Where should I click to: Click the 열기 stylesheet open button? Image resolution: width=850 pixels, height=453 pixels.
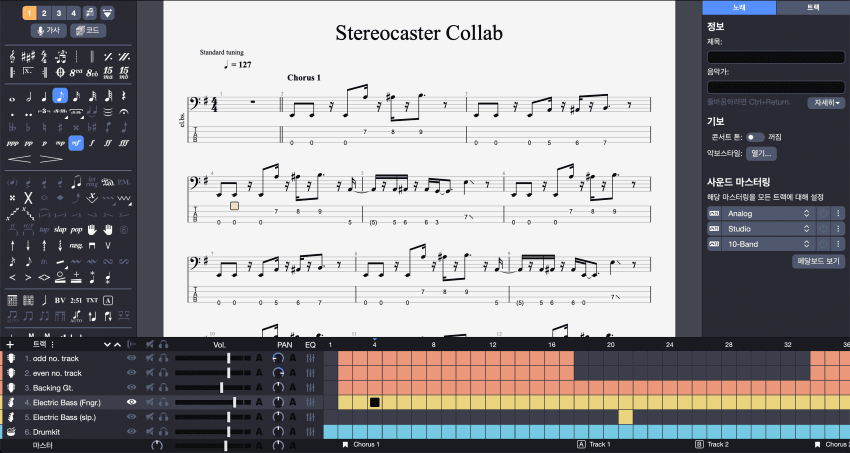[x=761, y=153]
